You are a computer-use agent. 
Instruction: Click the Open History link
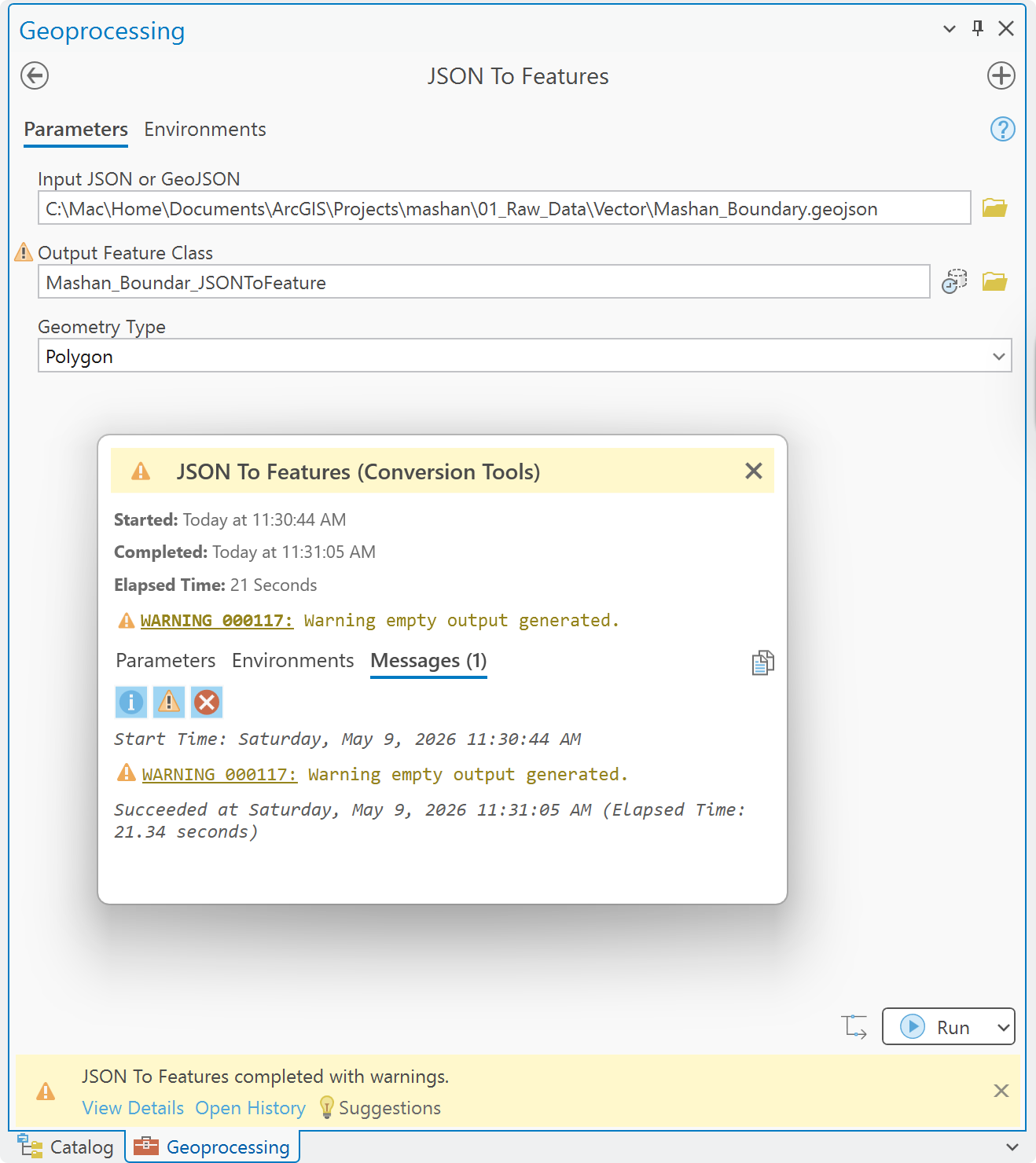coord(250,1108)
